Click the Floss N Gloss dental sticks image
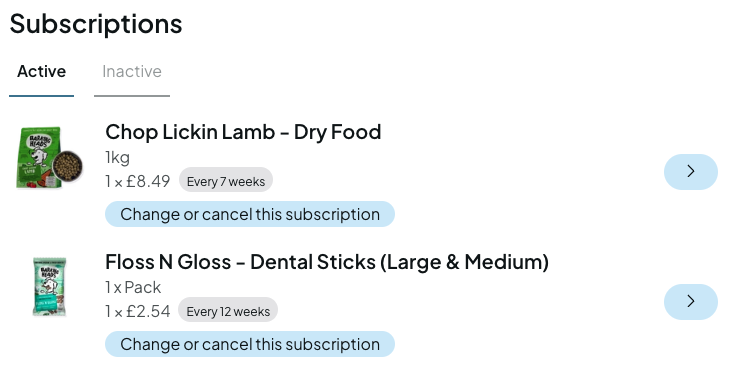This screenshot has width=735, height=370. [49, 286]
